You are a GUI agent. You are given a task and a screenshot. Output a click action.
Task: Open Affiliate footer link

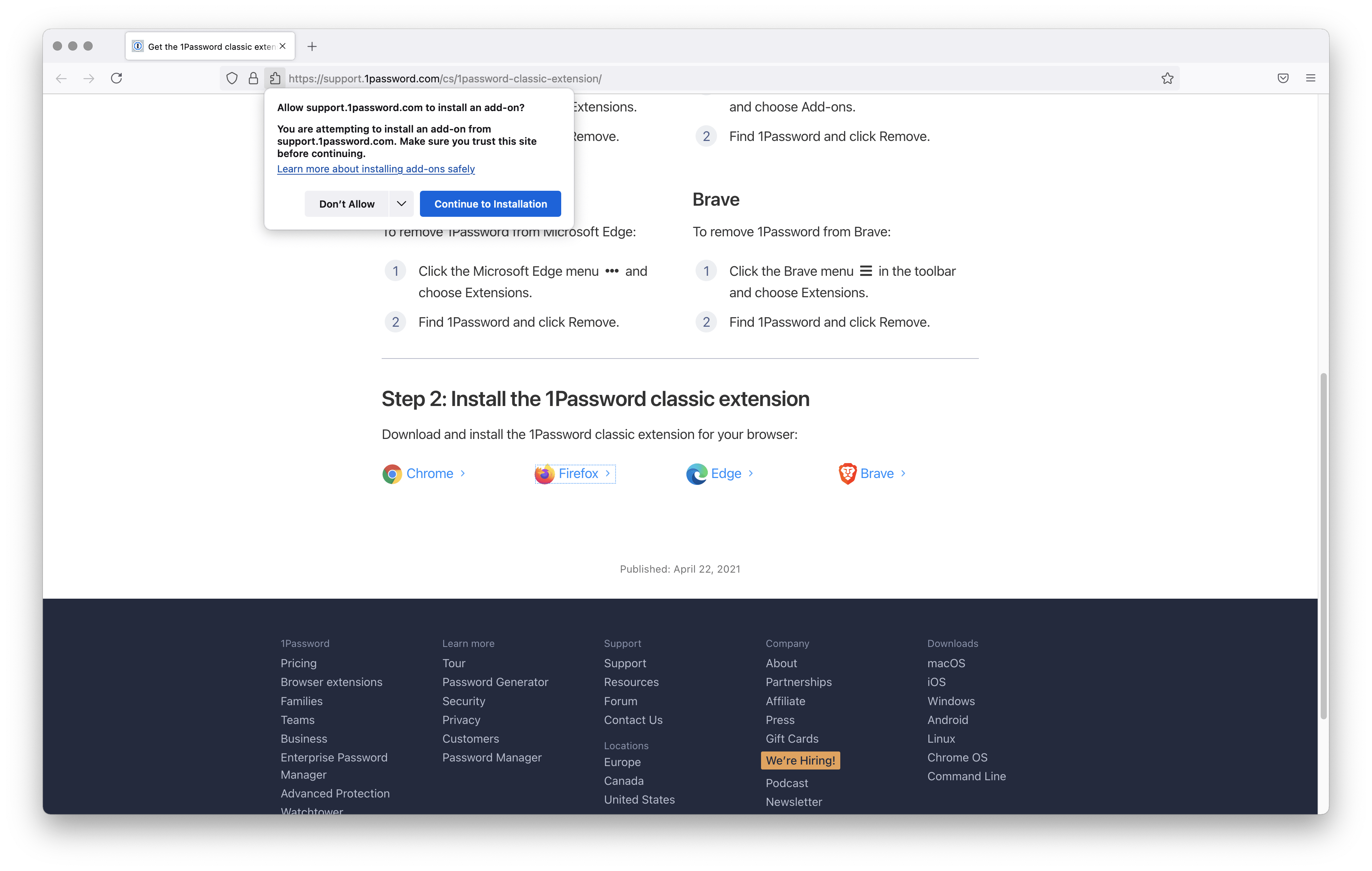(x=786, y=701)
